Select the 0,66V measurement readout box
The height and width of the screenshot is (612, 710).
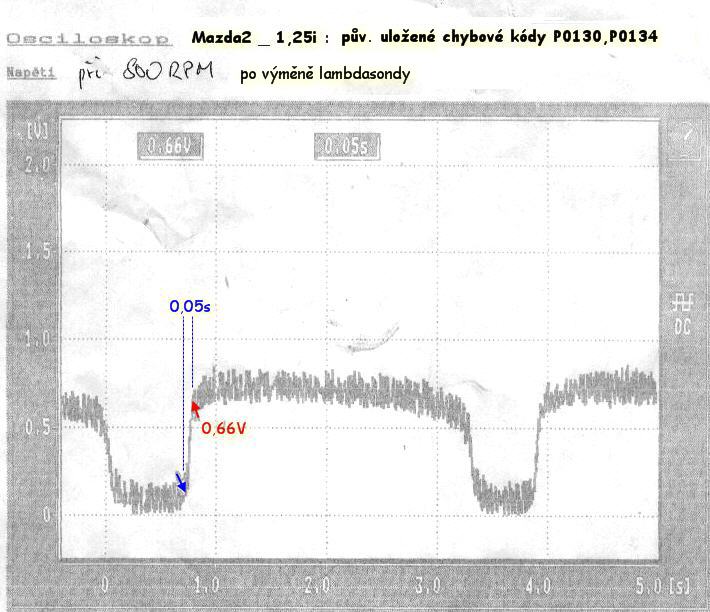click(170, 147)
